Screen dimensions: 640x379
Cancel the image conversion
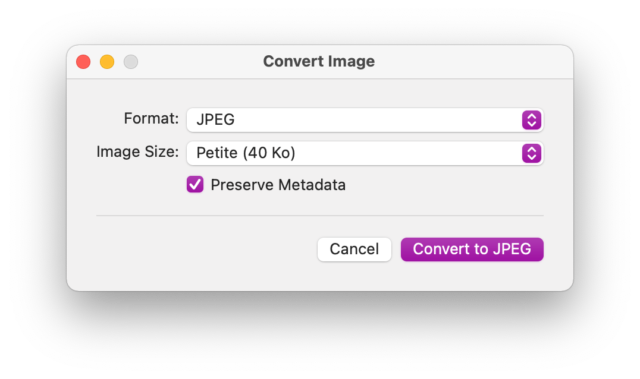354,249
